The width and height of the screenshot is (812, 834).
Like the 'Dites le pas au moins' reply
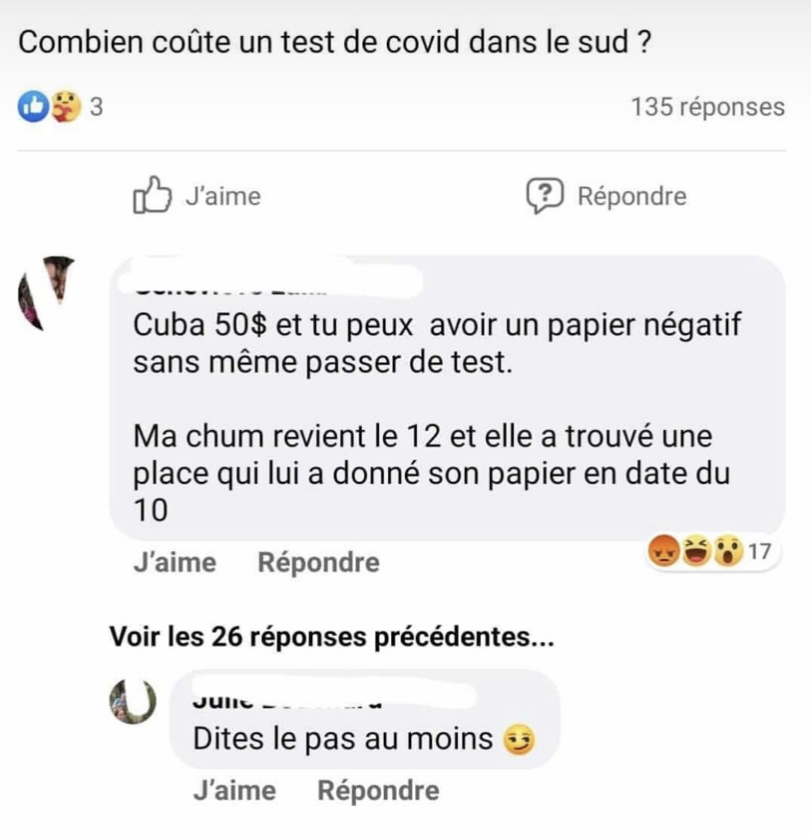pos(235,791)
